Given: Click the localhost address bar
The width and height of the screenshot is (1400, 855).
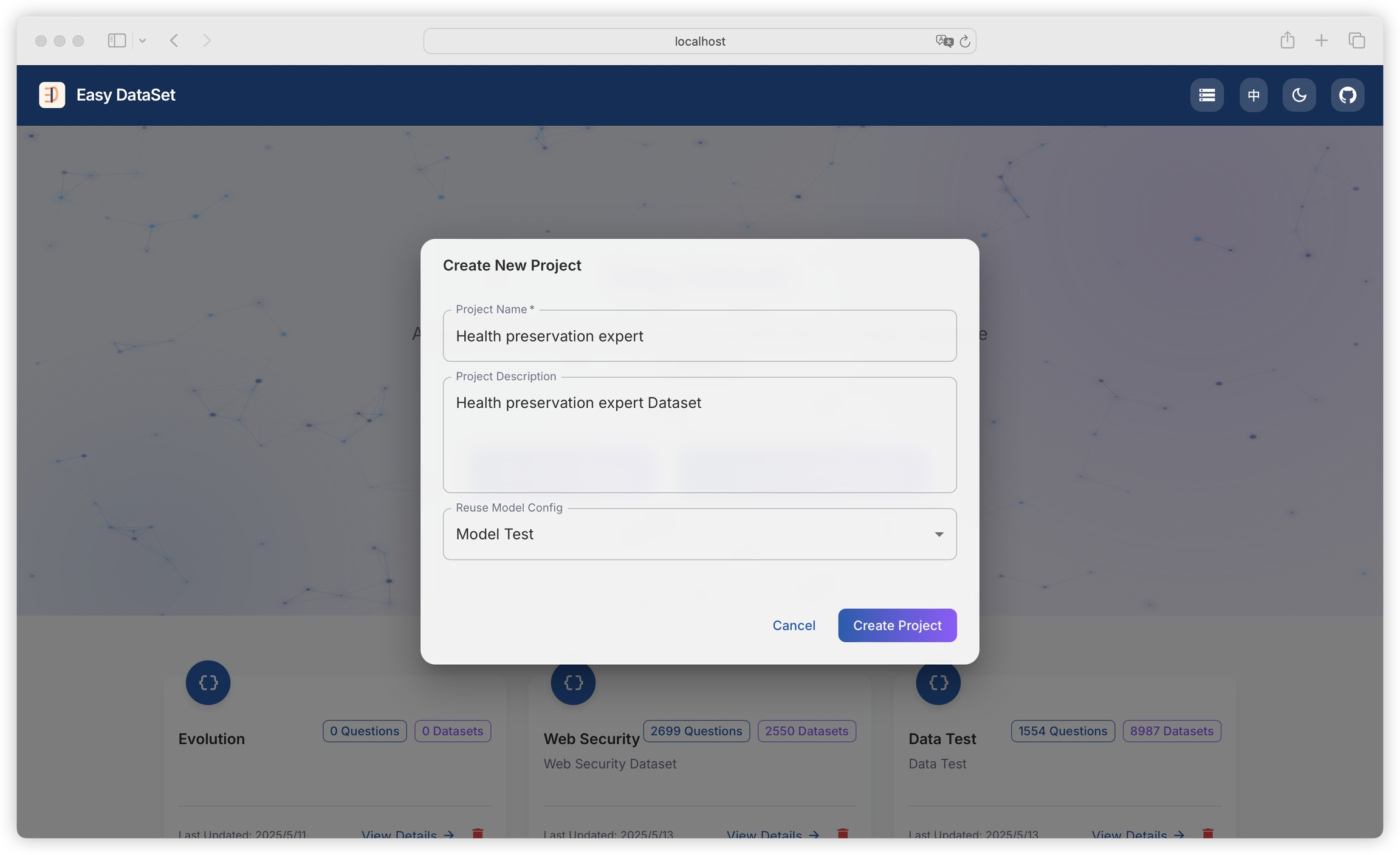Looking at the screenshot, I should [699, 41].
